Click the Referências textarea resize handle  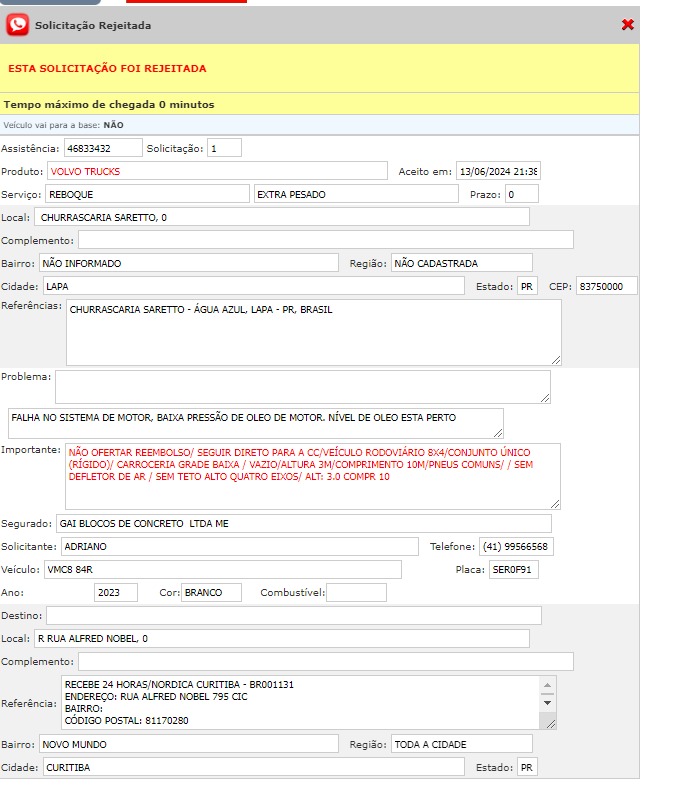pos(555,359)
